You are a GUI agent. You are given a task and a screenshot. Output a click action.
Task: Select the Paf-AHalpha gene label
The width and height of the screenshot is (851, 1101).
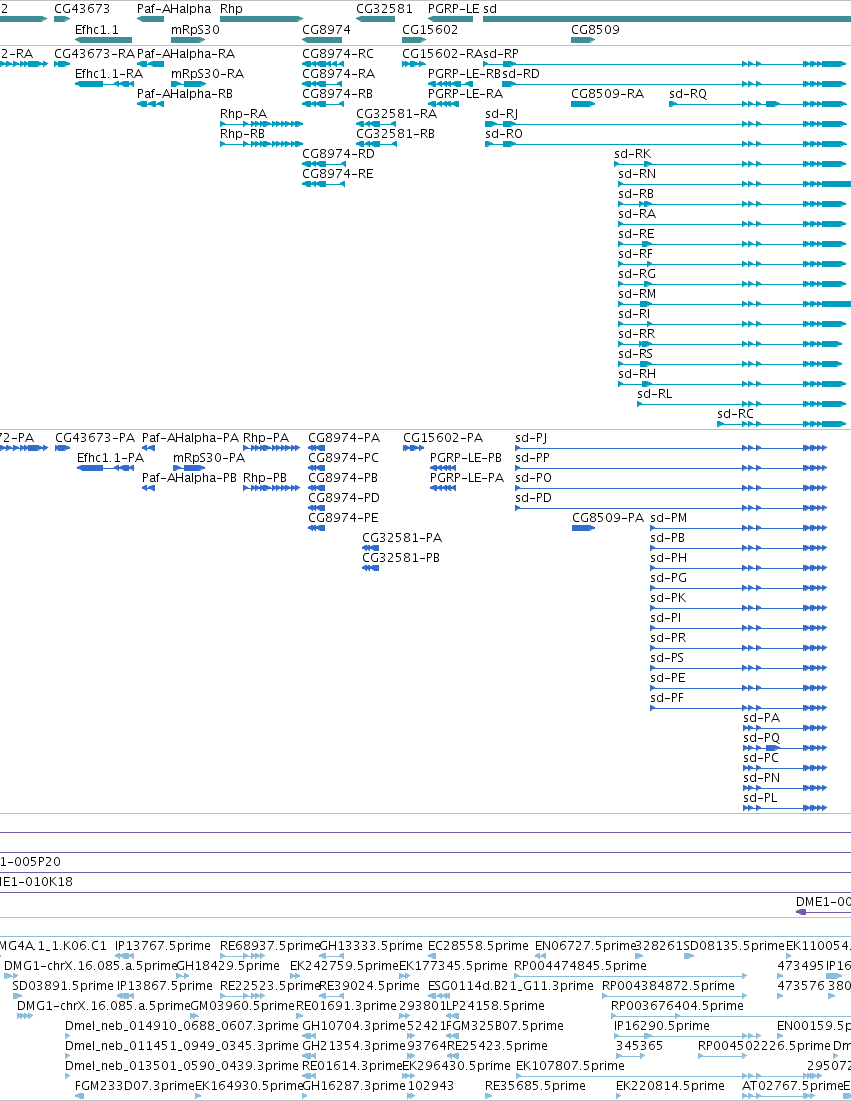pyautogui.click(x=173, y=9)
